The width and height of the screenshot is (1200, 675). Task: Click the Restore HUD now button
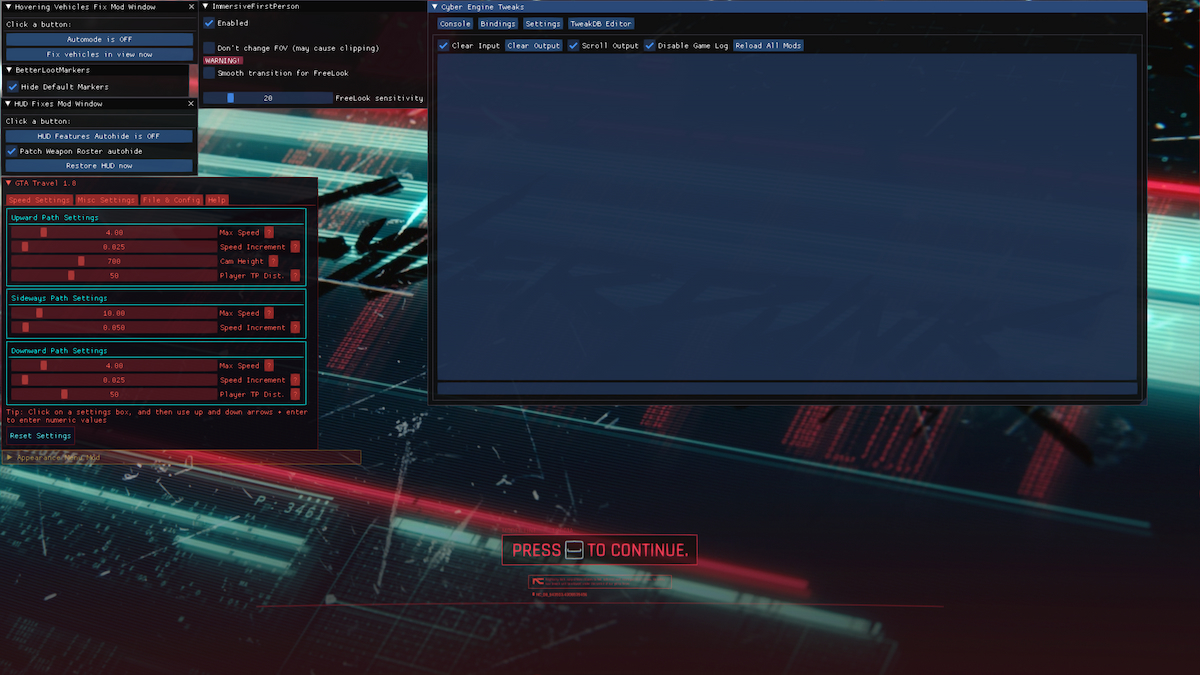99,166
